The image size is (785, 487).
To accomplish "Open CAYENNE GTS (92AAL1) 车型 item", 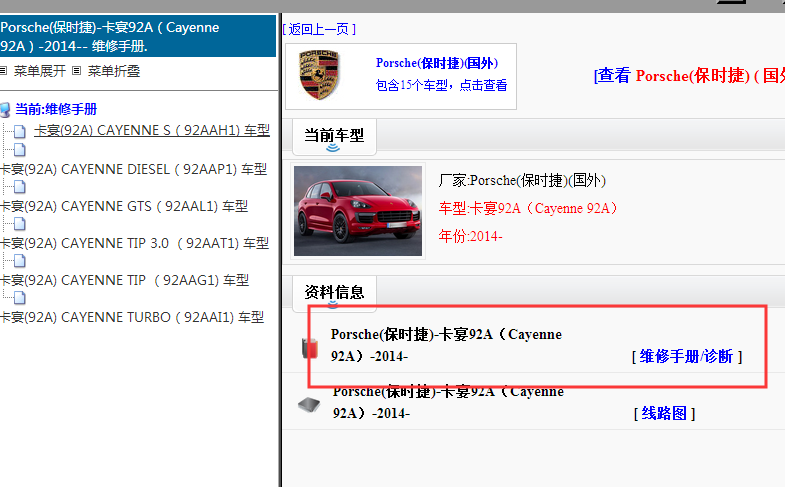I will pyautogui.click(x=124, y=206).
